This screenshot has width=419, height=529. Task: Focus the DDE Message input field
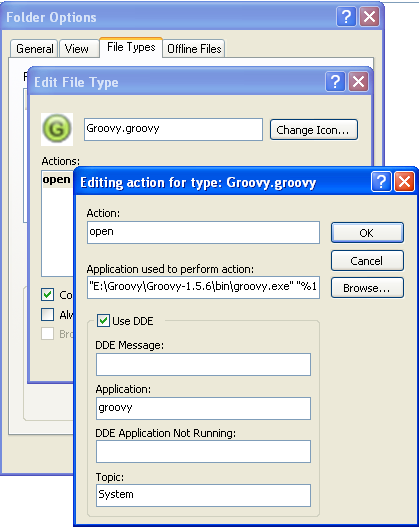pyautogui.click(x=203, y=364)
